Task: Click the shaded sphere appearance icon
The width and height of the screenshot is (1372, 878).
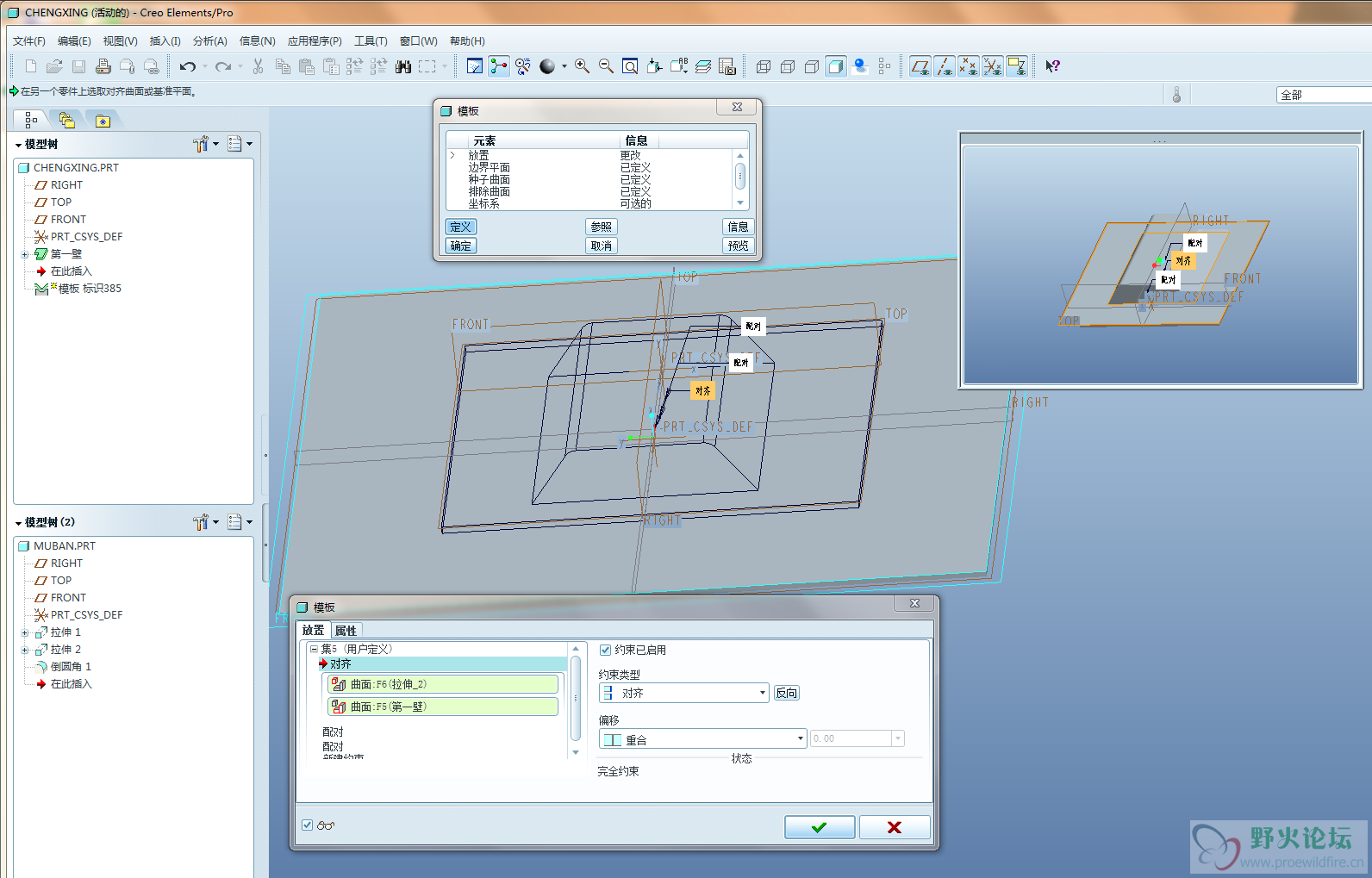Action: pyautogui.click(x=547, y=66)
